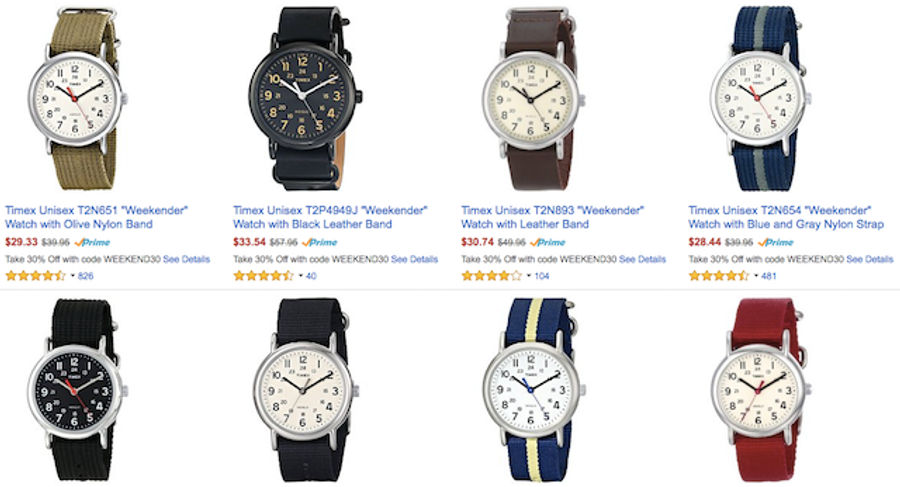
Task: Open Timex T2P4949J Black Leather Band title link
Action: click(330, 217)
